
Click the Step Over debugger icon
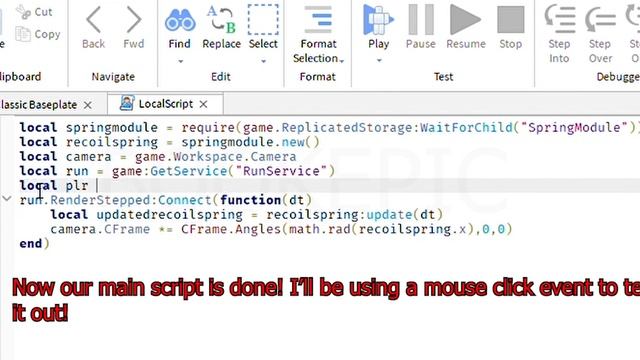click(600, 19)
